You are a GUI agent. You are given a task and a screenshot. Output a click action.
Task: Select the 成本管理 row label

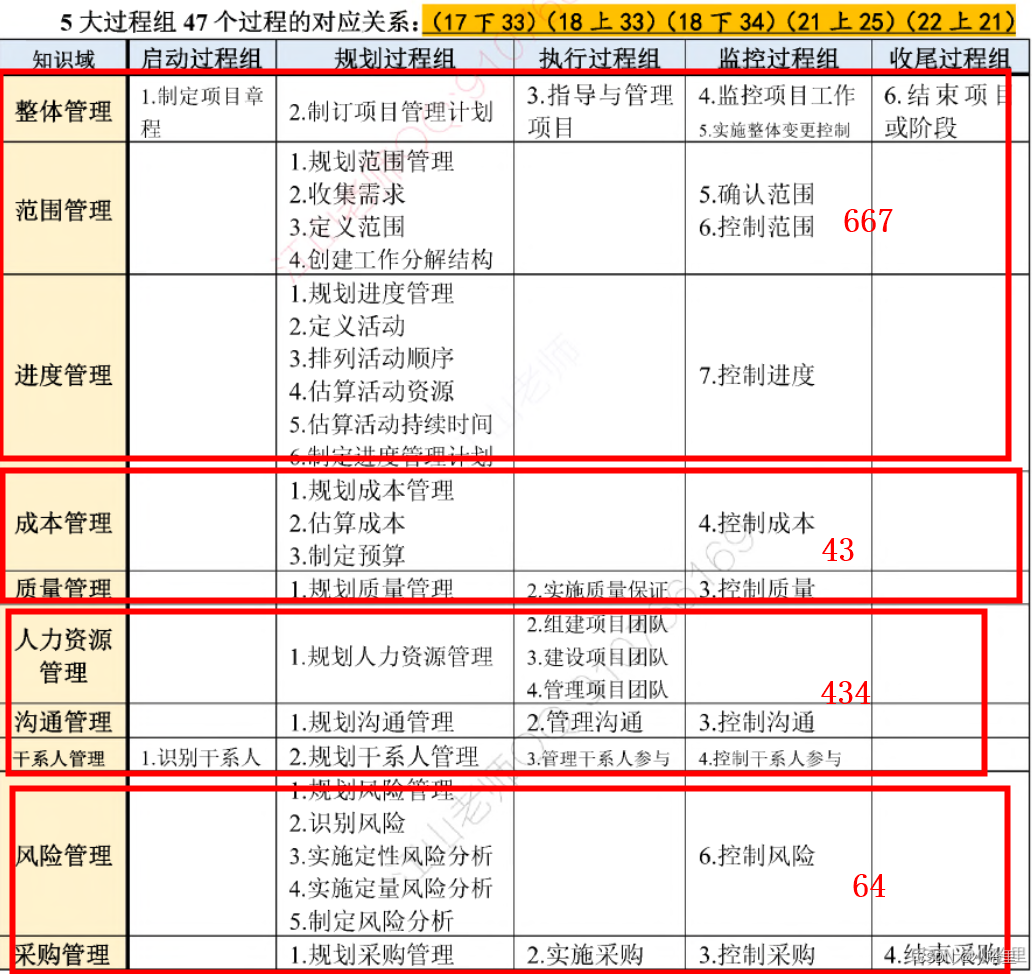click(63, 523)
